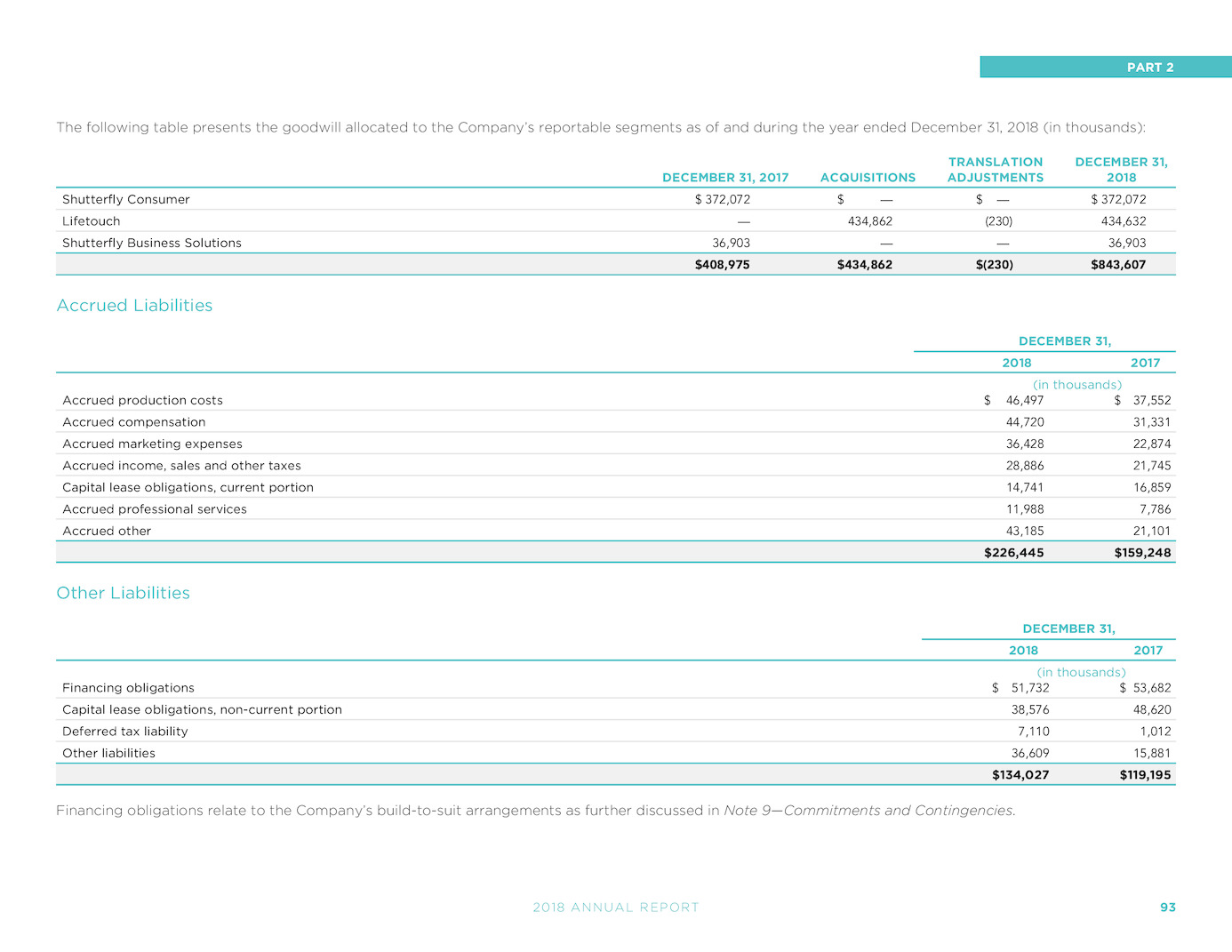Click accrued production costs 2018 value '46,497'
The width and height of the screenshot is (1232, 952).
(x=1025, y=400)
